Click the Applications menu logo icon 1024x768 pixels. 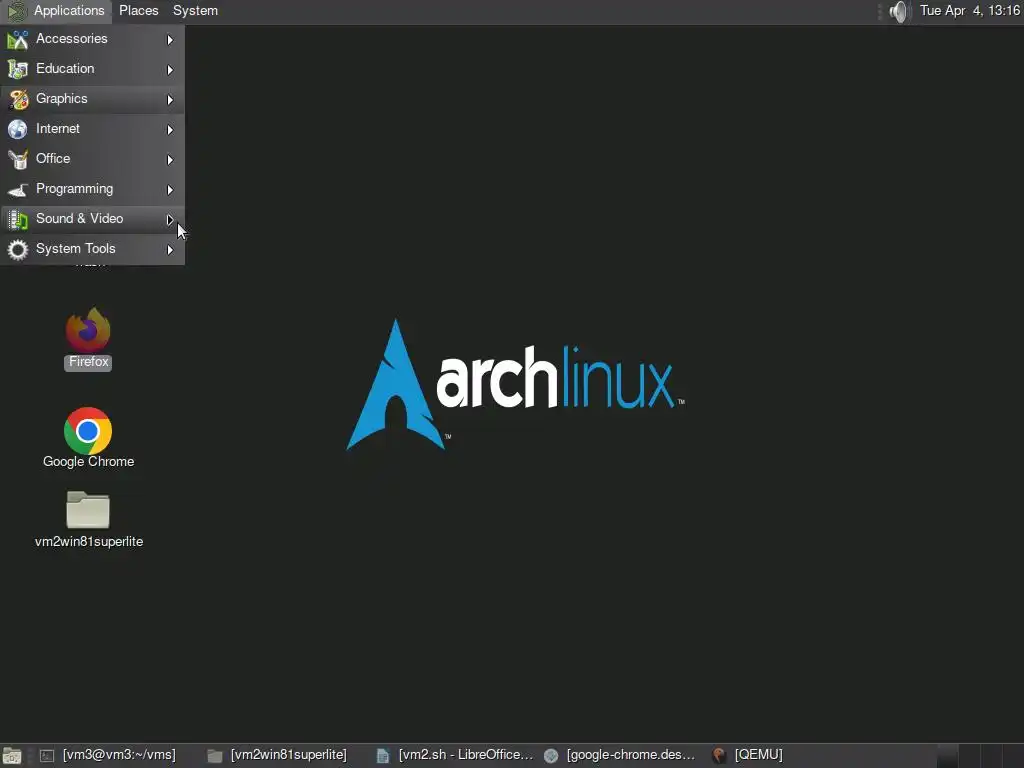[16, 11]
